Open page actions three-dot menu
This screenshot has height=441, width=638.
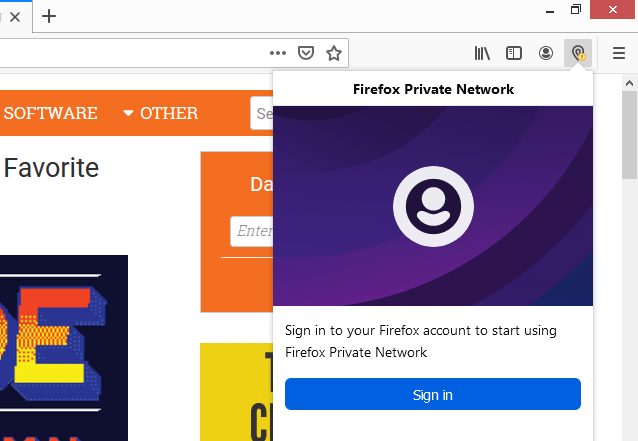click(278, 52)
